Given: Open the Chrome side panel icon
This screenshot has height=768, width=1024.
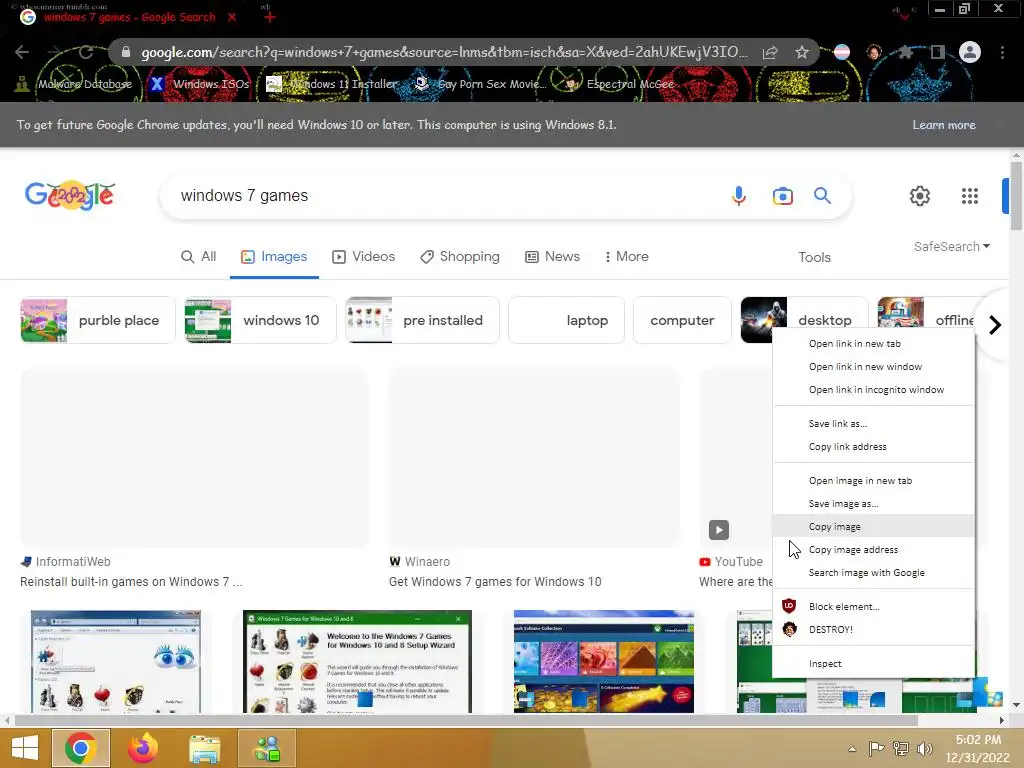Looking at the screenshot, I should click(937, 52).
